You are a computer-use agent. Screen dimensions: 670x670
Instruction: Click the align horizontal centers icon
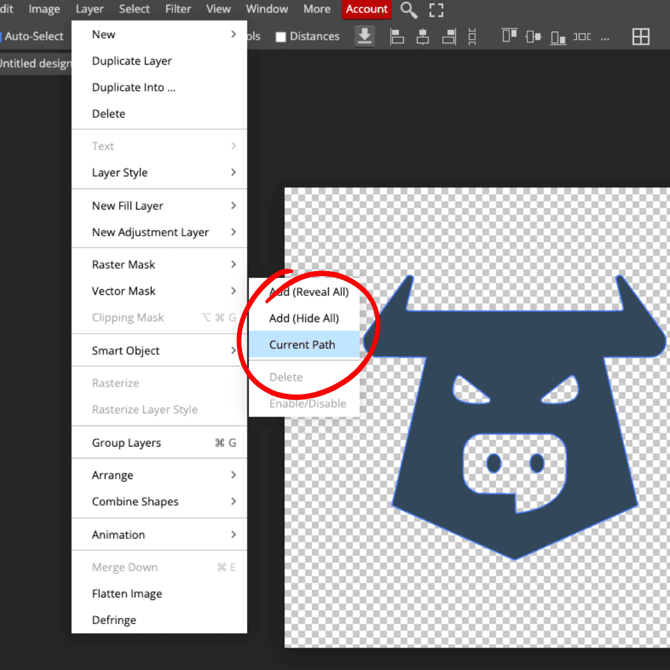click(422, 37)
